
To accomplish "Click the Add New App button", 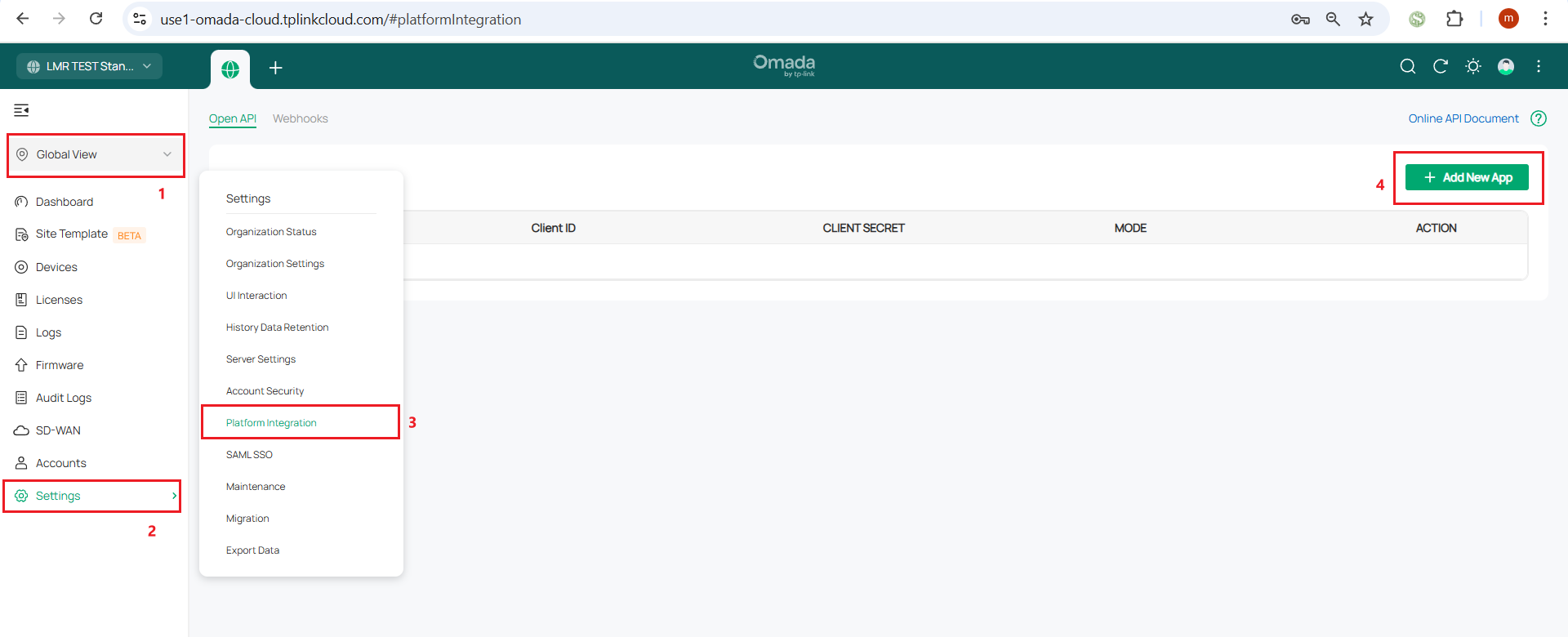I will pyautogui.click(x=1467, y=177).
